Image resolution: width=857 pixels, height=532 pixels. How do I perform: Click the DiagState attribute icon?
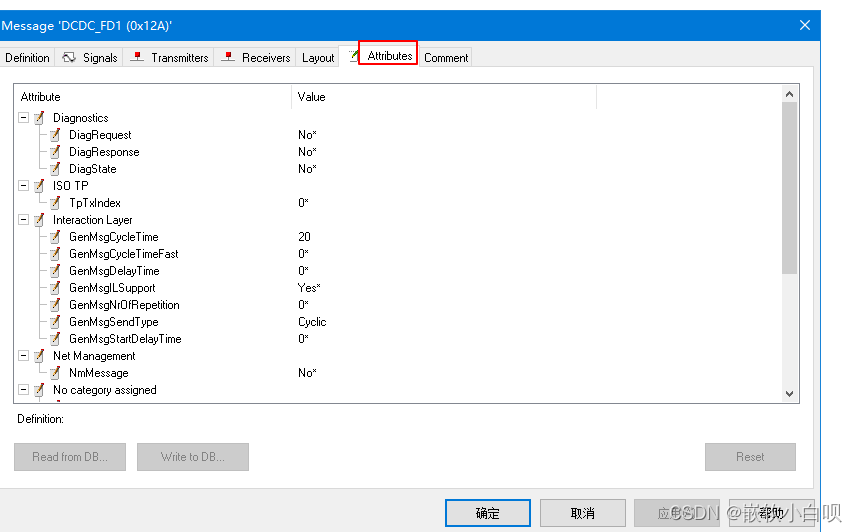55,168
